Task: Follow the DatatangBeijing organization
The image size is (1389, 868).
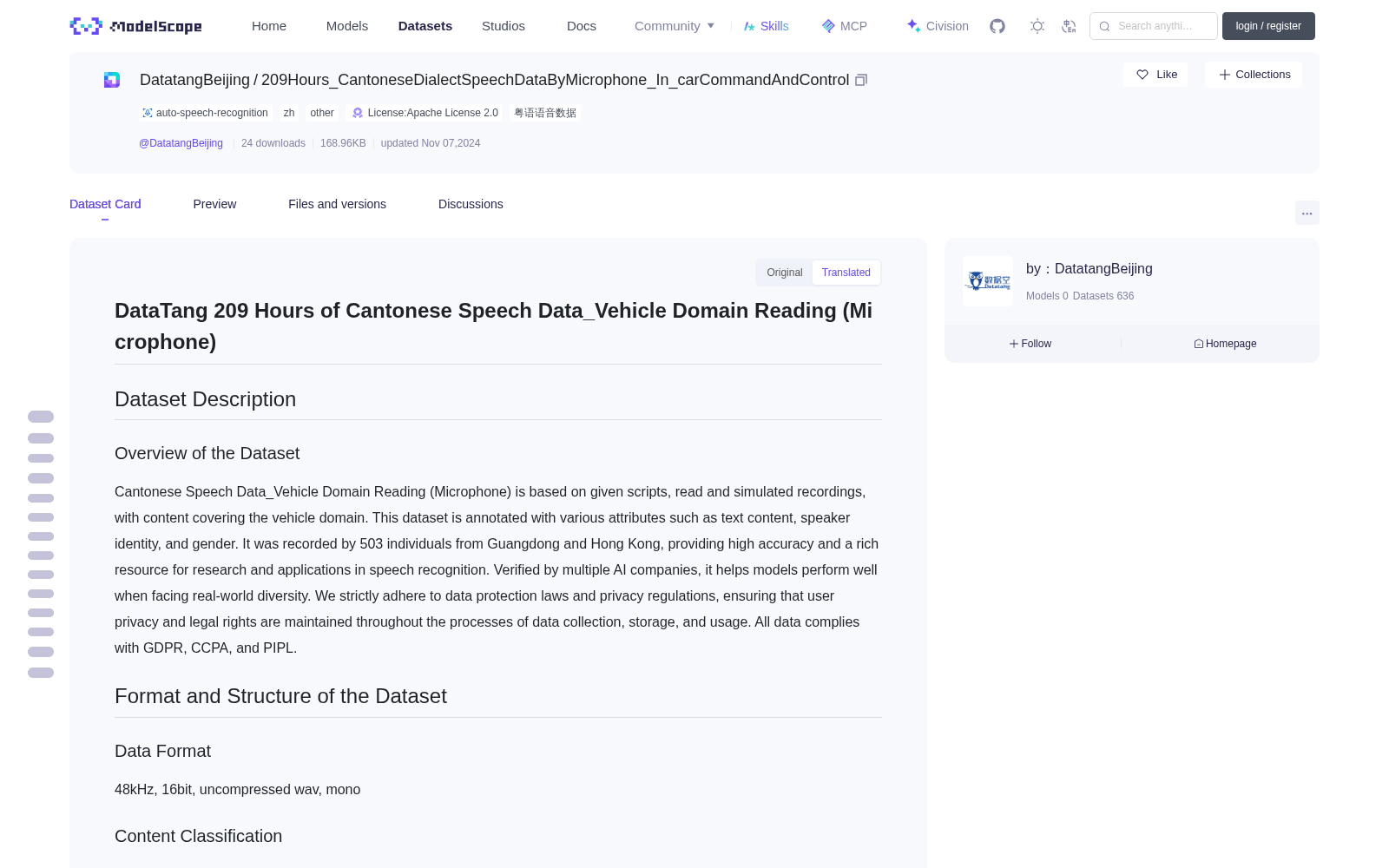Action: tap(1030, 344)
